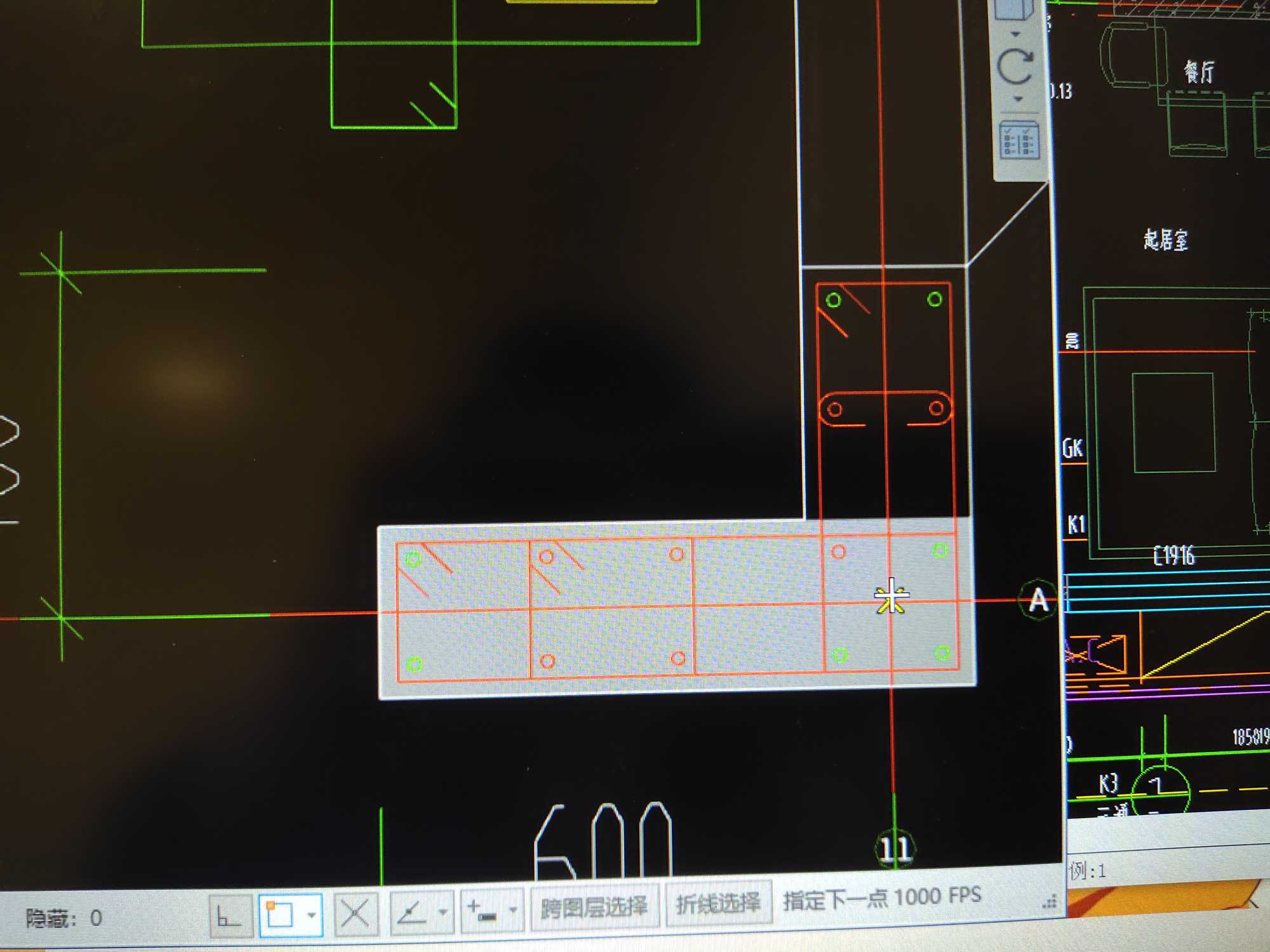Click the 餐厅 room label in the right drawing
Screen dimensions: 1270x952
click(x=1199, y=71)
